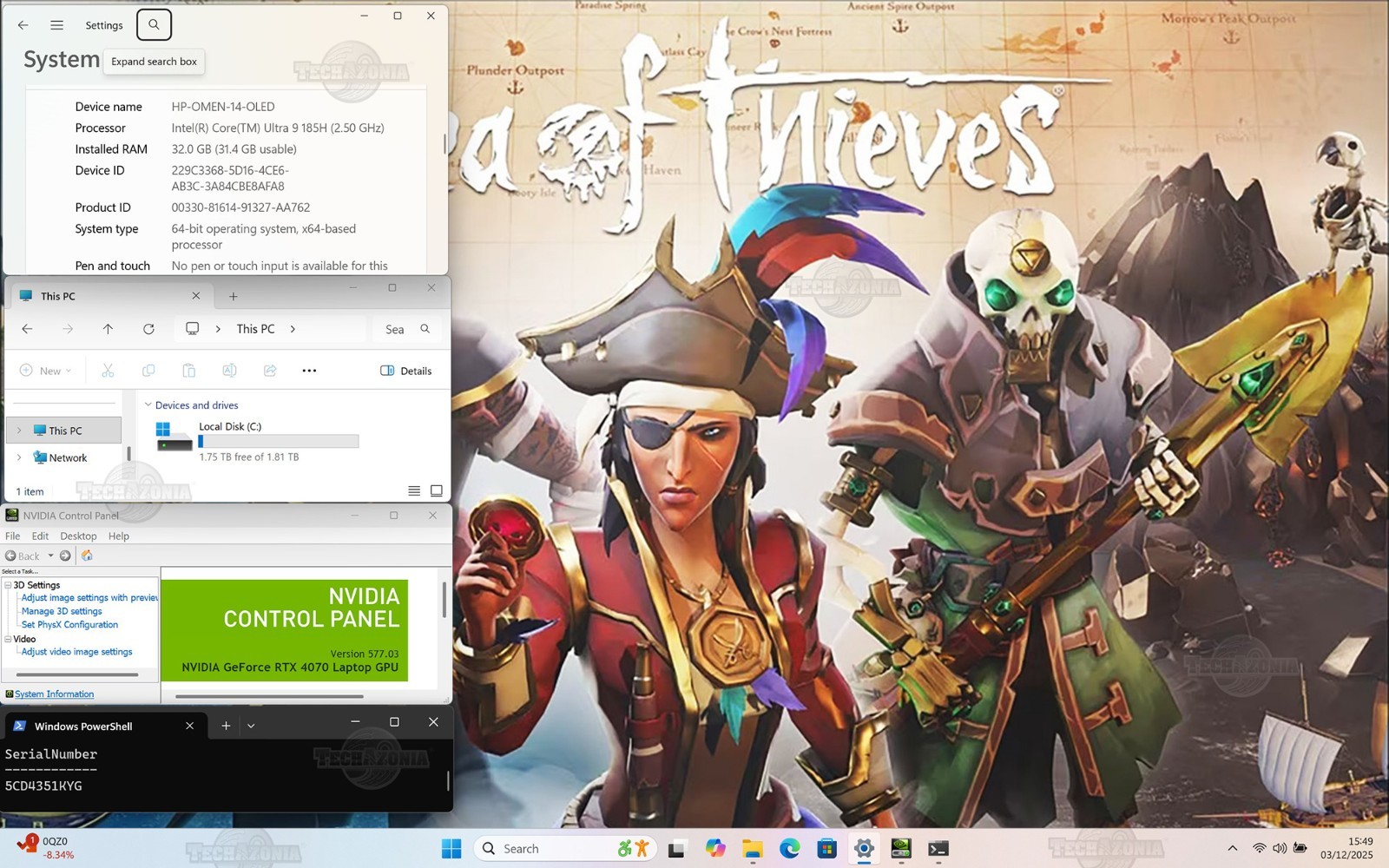Go forward in File Explorer
The width and height of the screenshot is (1389, 868).
pyautogui.click(x=68, y=329)
